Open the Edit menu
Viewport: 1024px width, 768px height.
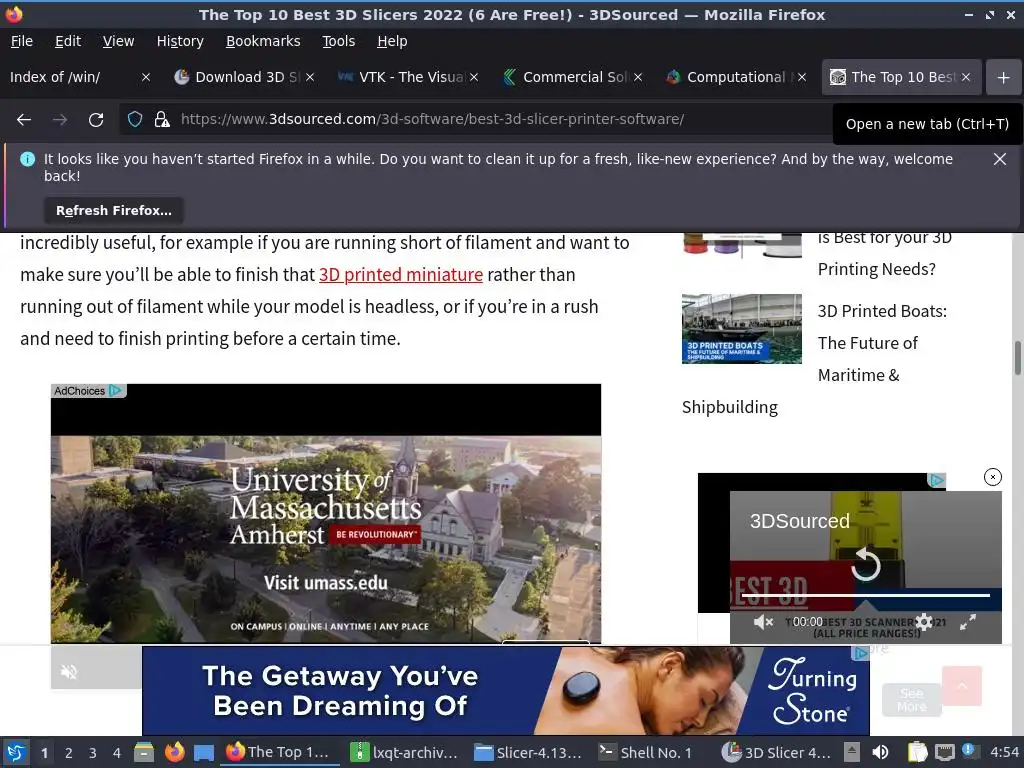pos(68,41)
